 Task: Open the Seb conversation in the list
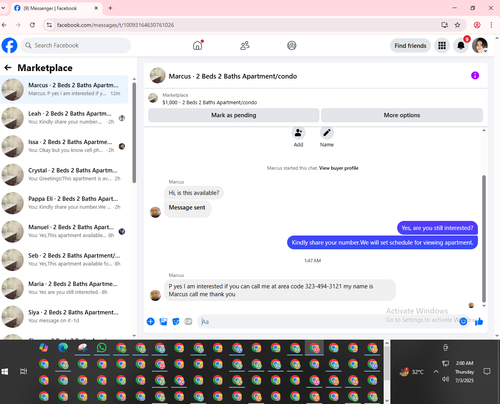(64, 259)
